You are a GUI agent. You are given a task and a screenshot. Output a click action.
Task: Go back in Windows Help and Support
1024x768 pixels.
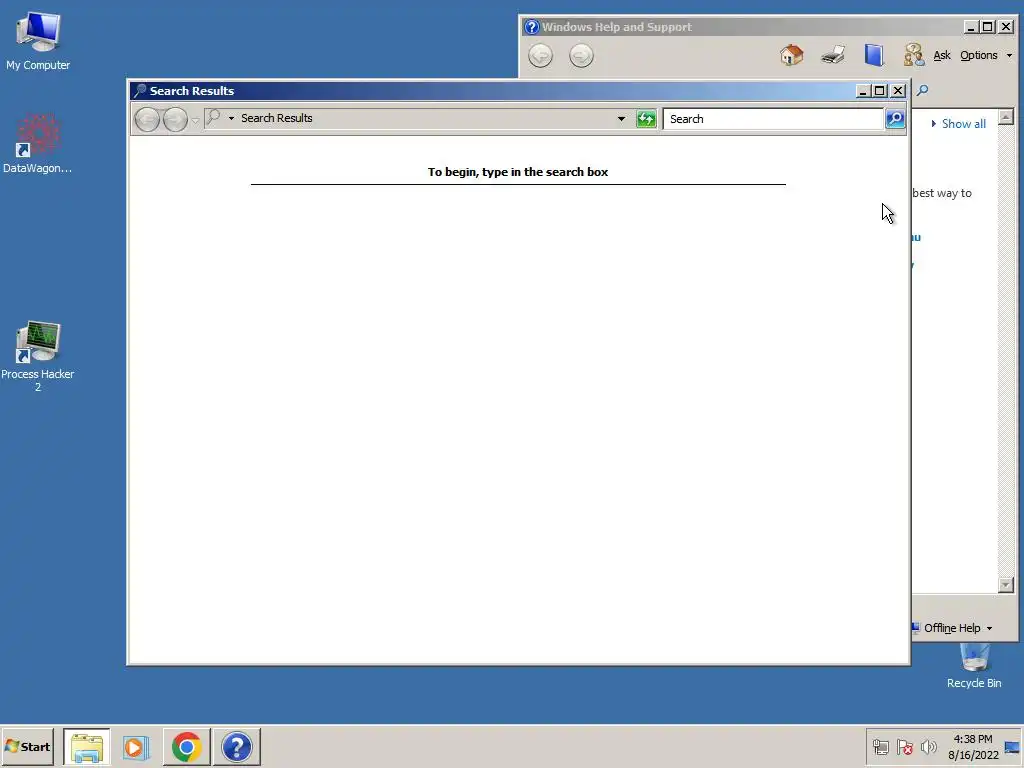(x=540, y=56)
